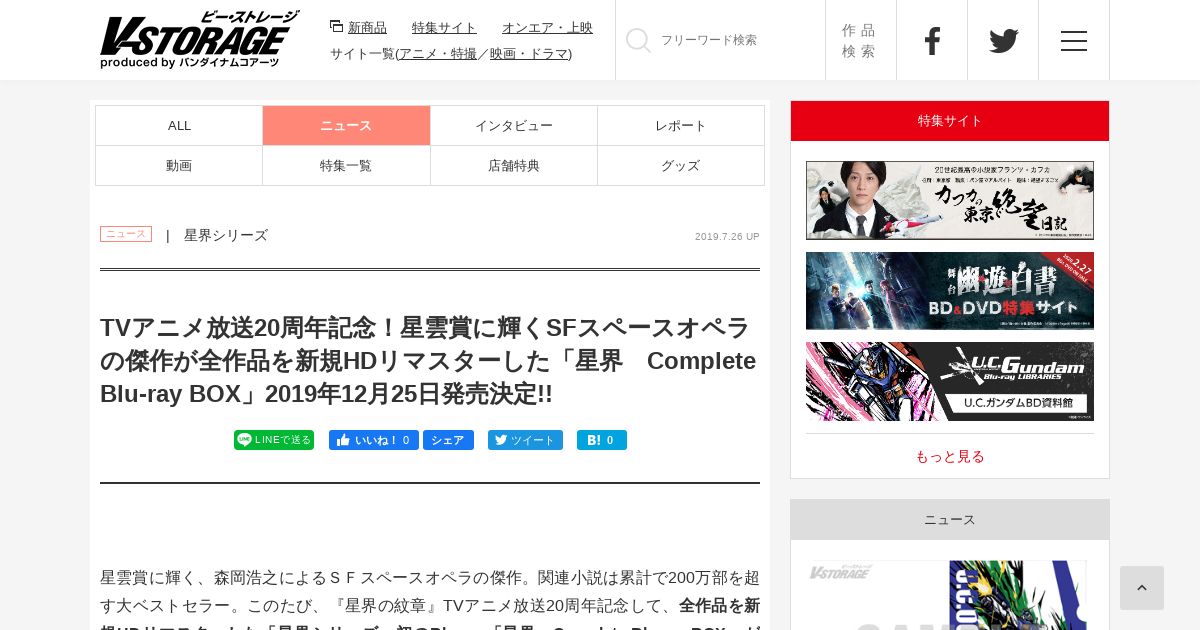Screen dimensions: 1200x630
Task: Click the Facebook シェア button
Action: [448, 440]
